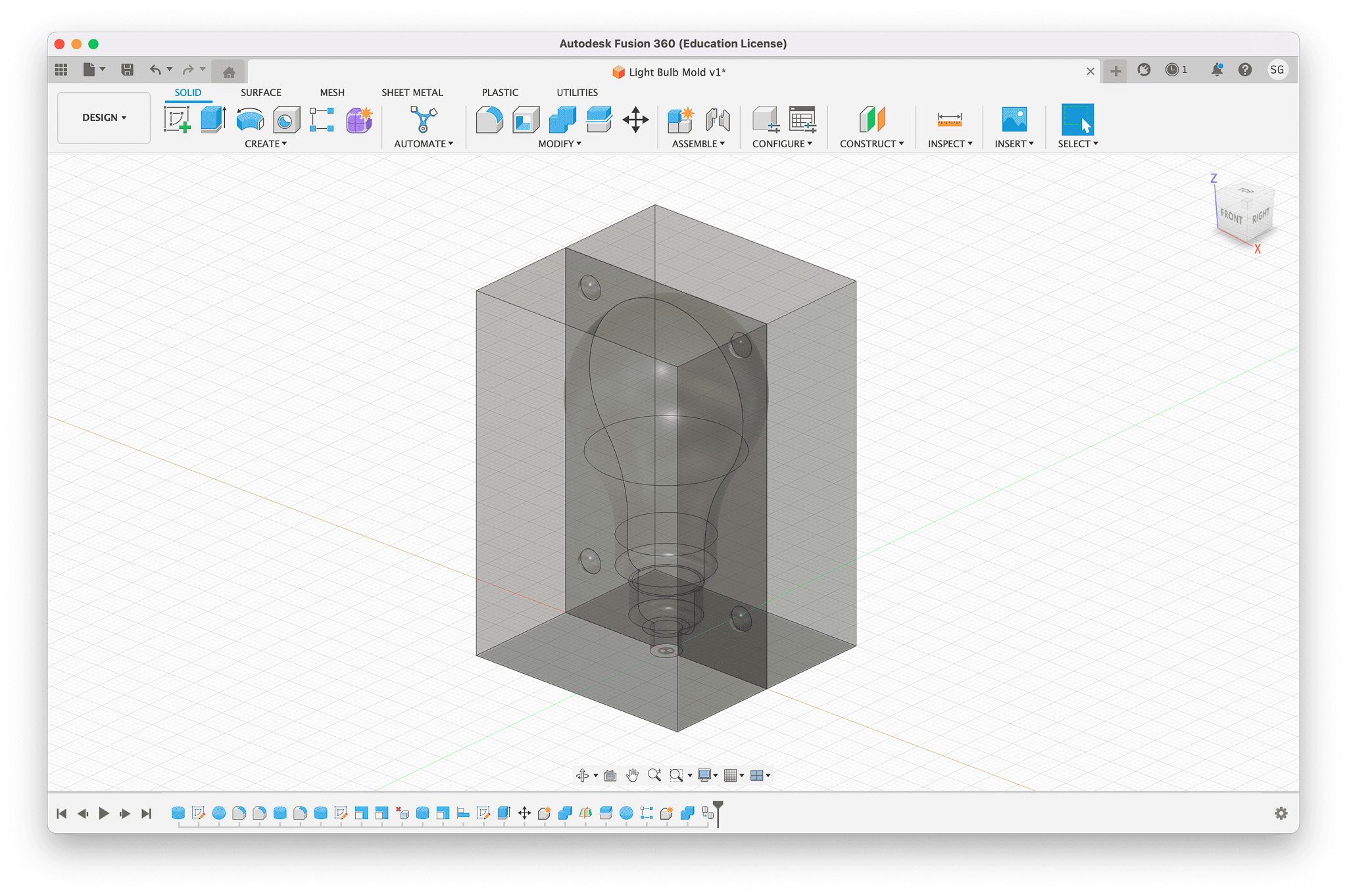Switch to the SHEET METAL tab
The height and width of the screenshot is (896, 1347).
pos(412,93)
